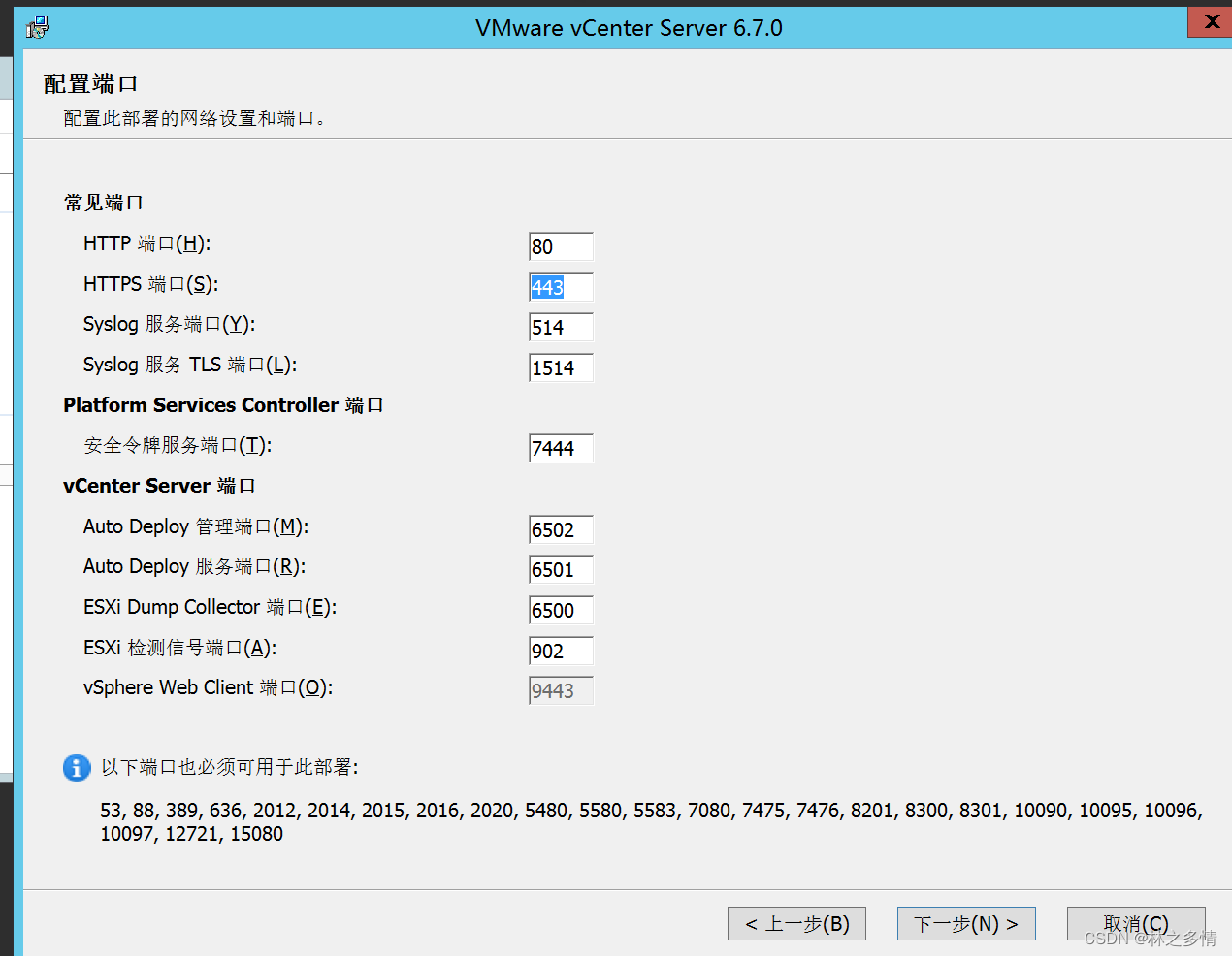
Task: Edit the Auto Deploy management port 6502
Action: pyautogui.click(x=561, y=529)
